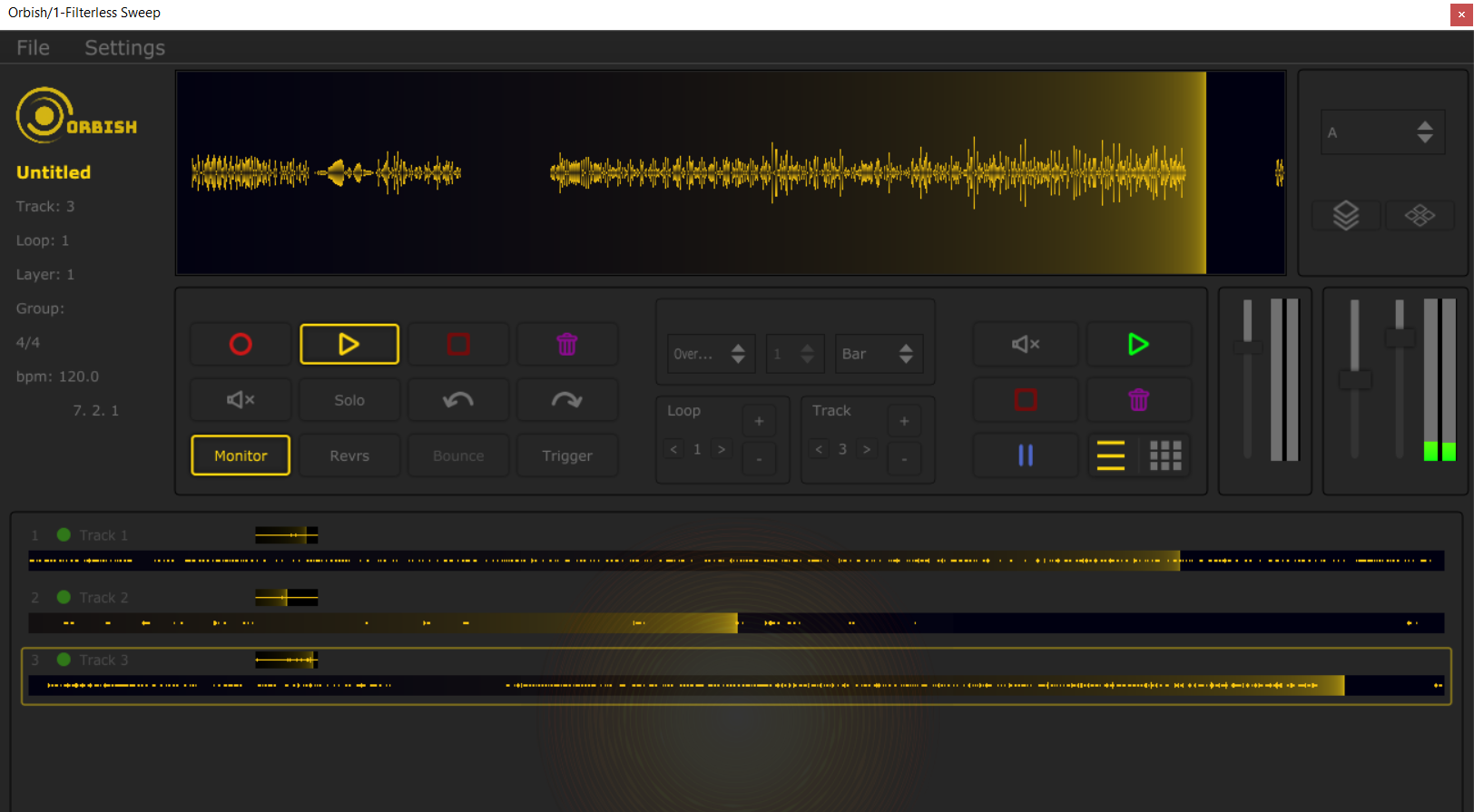This screenshot has width=1474, height=812.
Task: Click the global red stop square button
Action: [1026, 400]
